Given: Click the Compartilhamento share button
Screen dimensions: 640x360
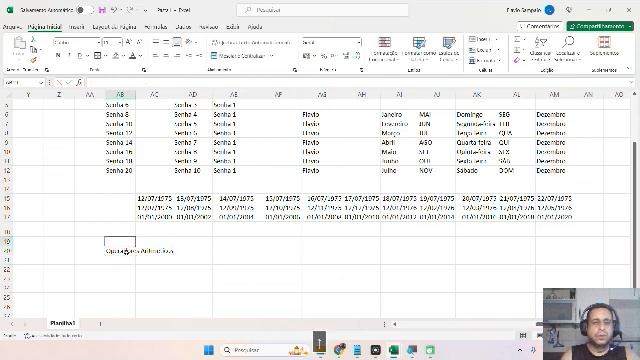Looking at the screenshot, I should pyautogui.click(x=600, y=26).
